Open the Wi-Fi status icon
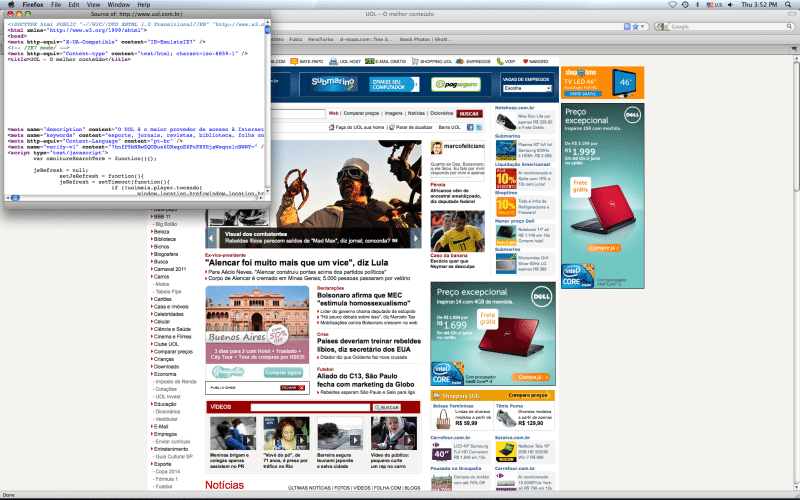Screen dimensions: 800x500 pyautogui.click(x=672, y=5)
